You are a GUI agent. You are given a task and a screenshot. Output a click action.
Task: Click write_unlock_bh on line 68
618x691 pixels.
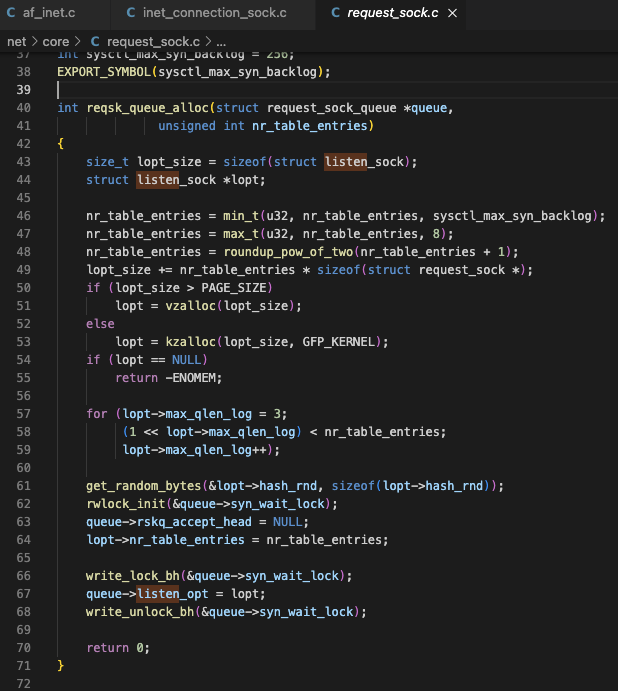(140, 612)
